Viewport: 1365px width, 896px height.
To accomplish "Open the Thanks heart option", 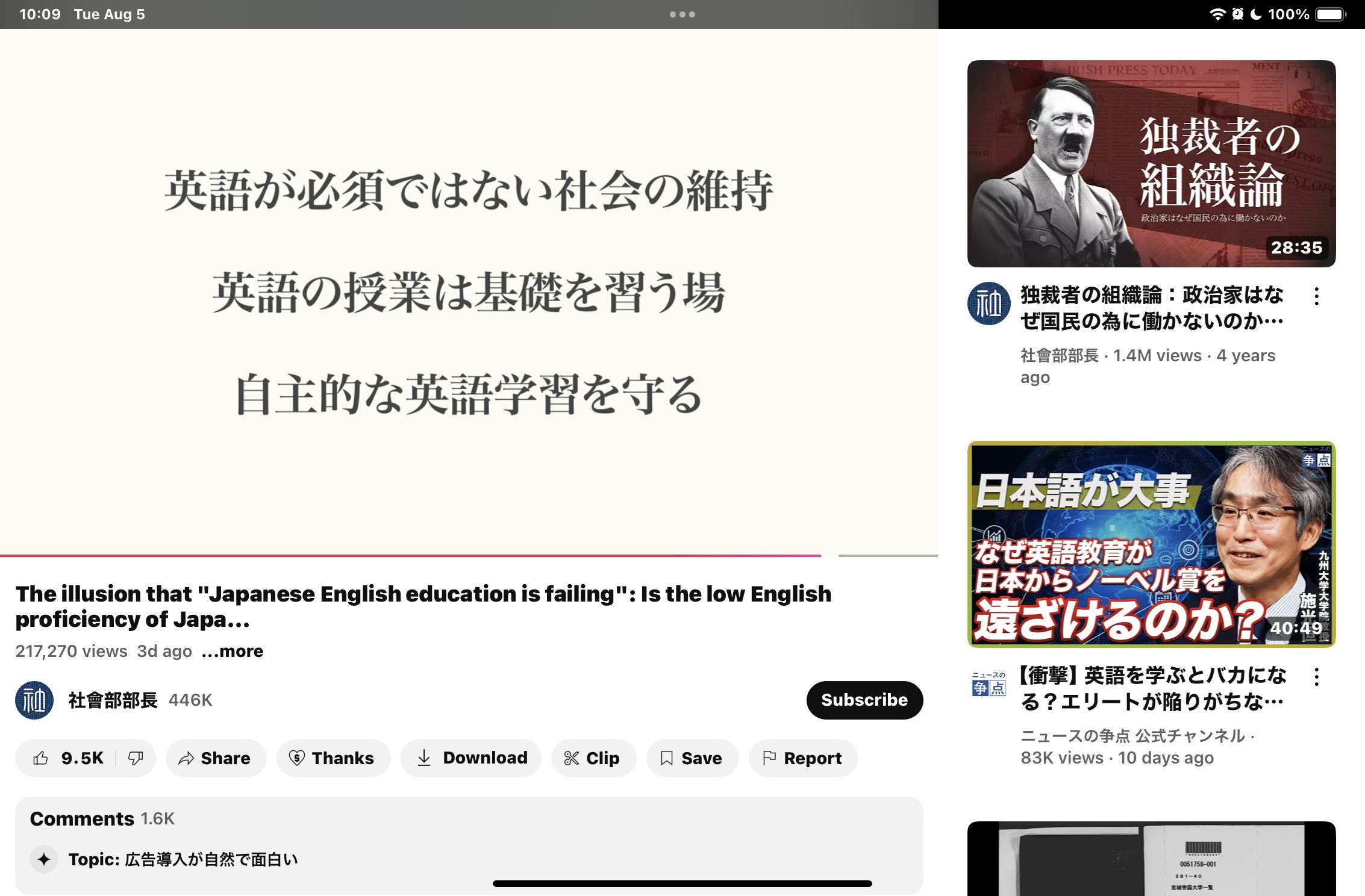I will pos(333,758).
